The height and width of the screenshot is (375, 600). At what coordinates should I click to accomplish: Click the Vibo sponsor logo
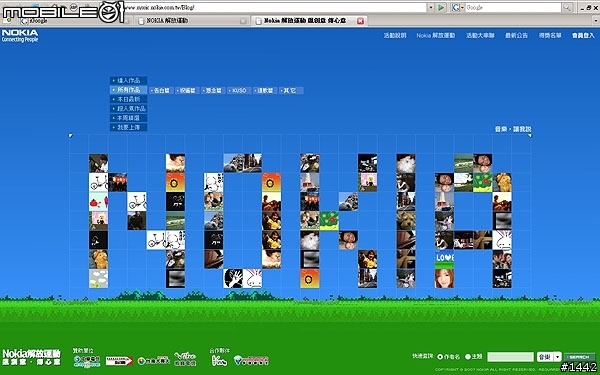pyautogui.click(x=185, y=359)
